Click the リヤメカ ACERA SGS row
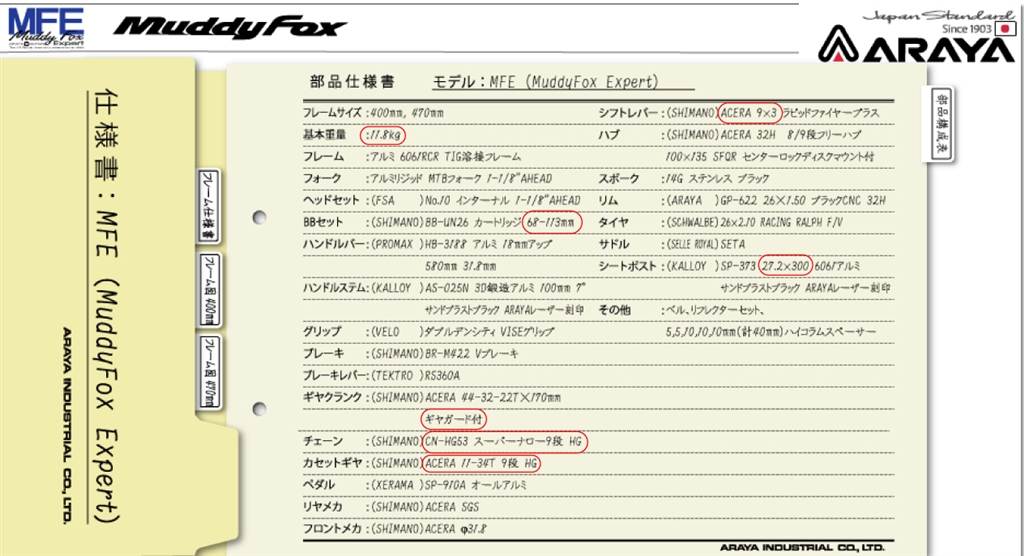 click(391, 507)
